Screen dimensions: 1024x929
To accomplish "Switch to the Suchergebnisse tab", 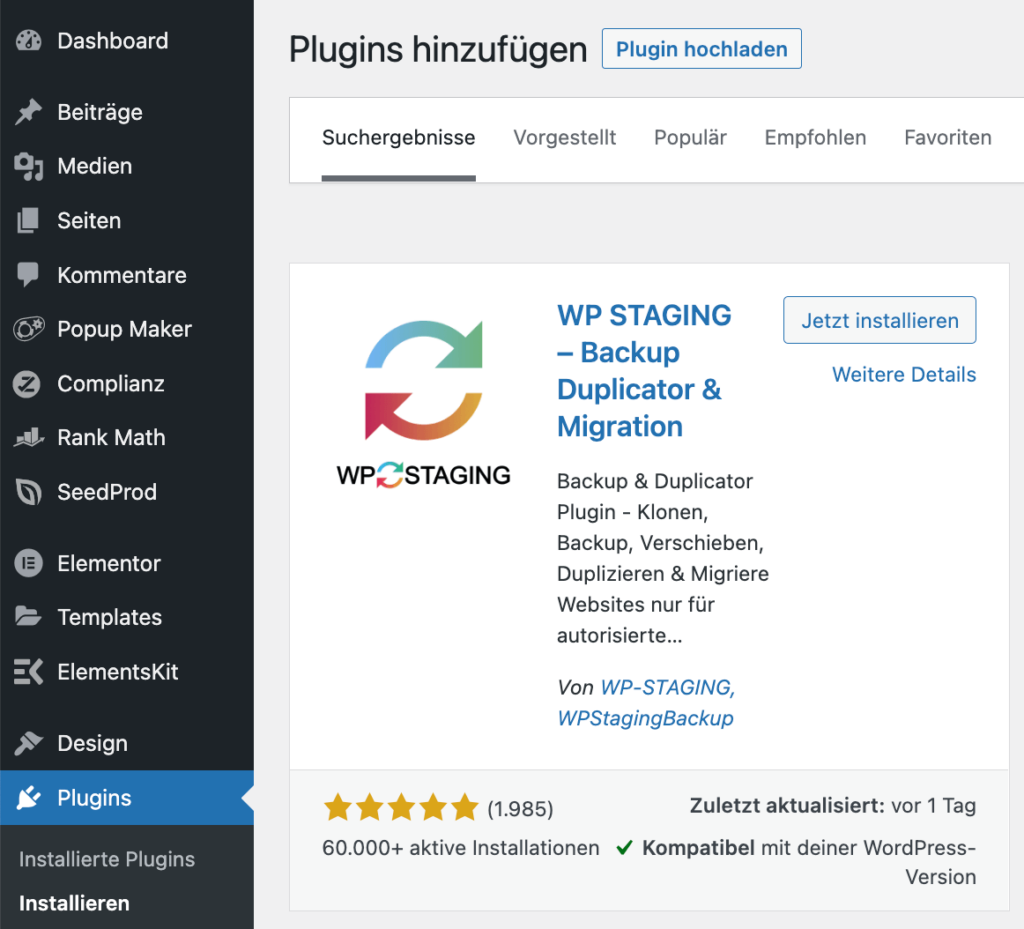I will pos(398,138).
